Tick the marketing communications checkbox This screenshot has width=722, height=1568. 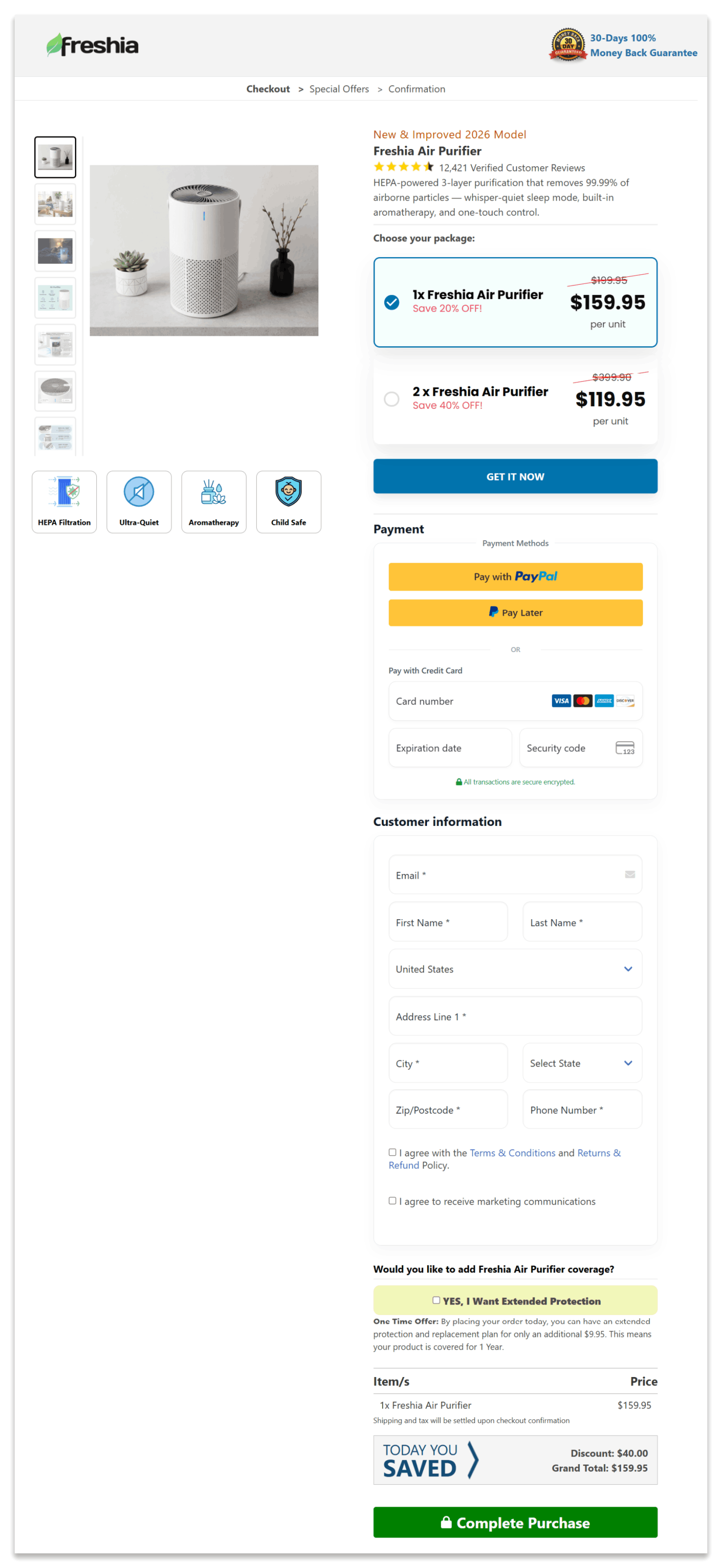[392, 1201]
